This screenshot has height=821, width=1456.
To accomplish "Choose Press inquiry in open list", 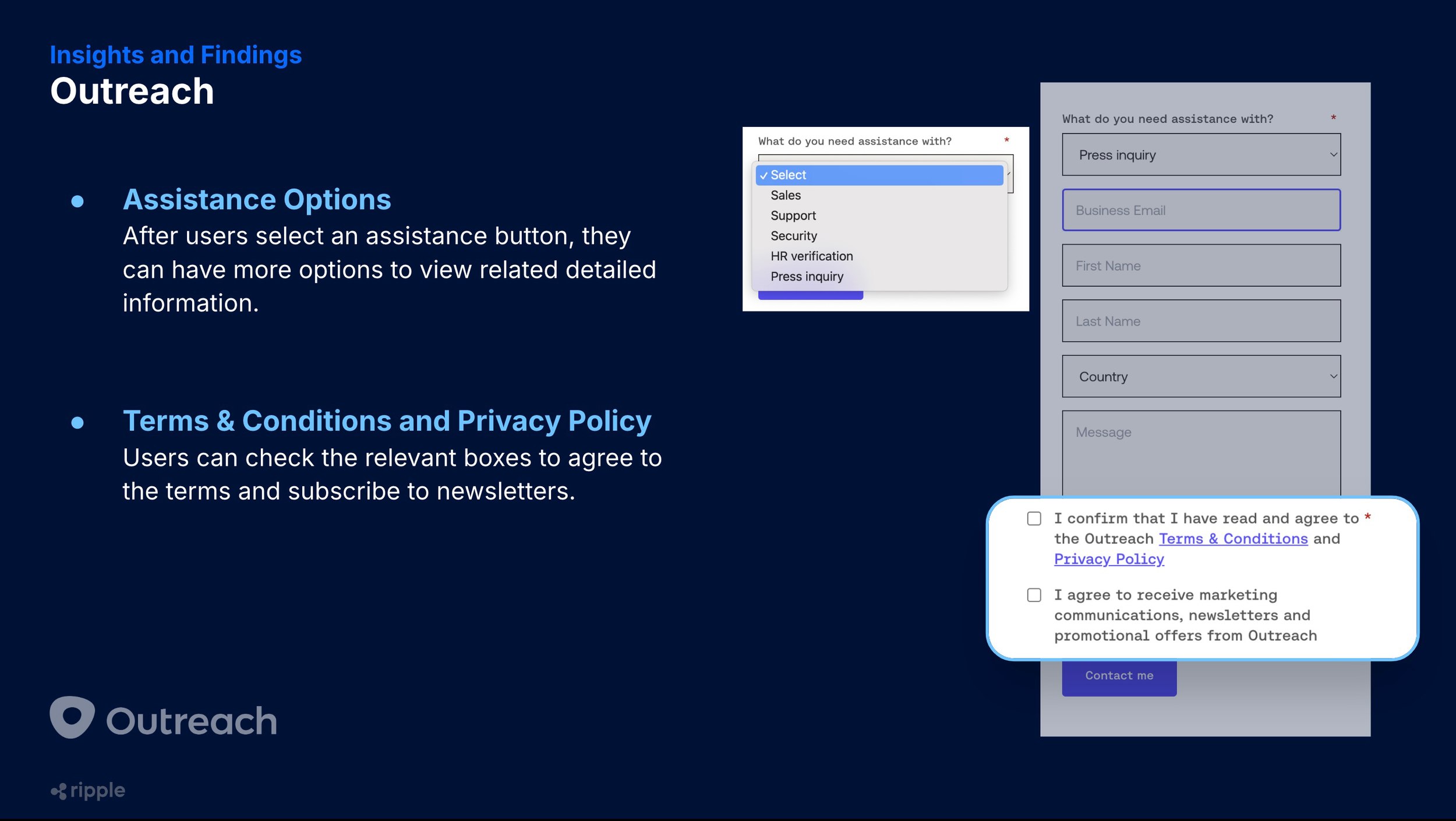I will (x=807, y=277).
